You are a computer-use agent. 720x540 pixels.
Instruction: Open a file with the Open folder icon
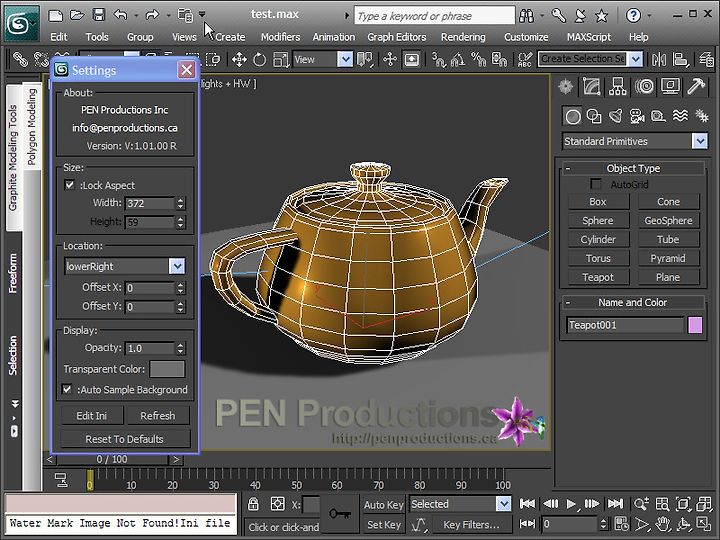(x=77, y=15)
